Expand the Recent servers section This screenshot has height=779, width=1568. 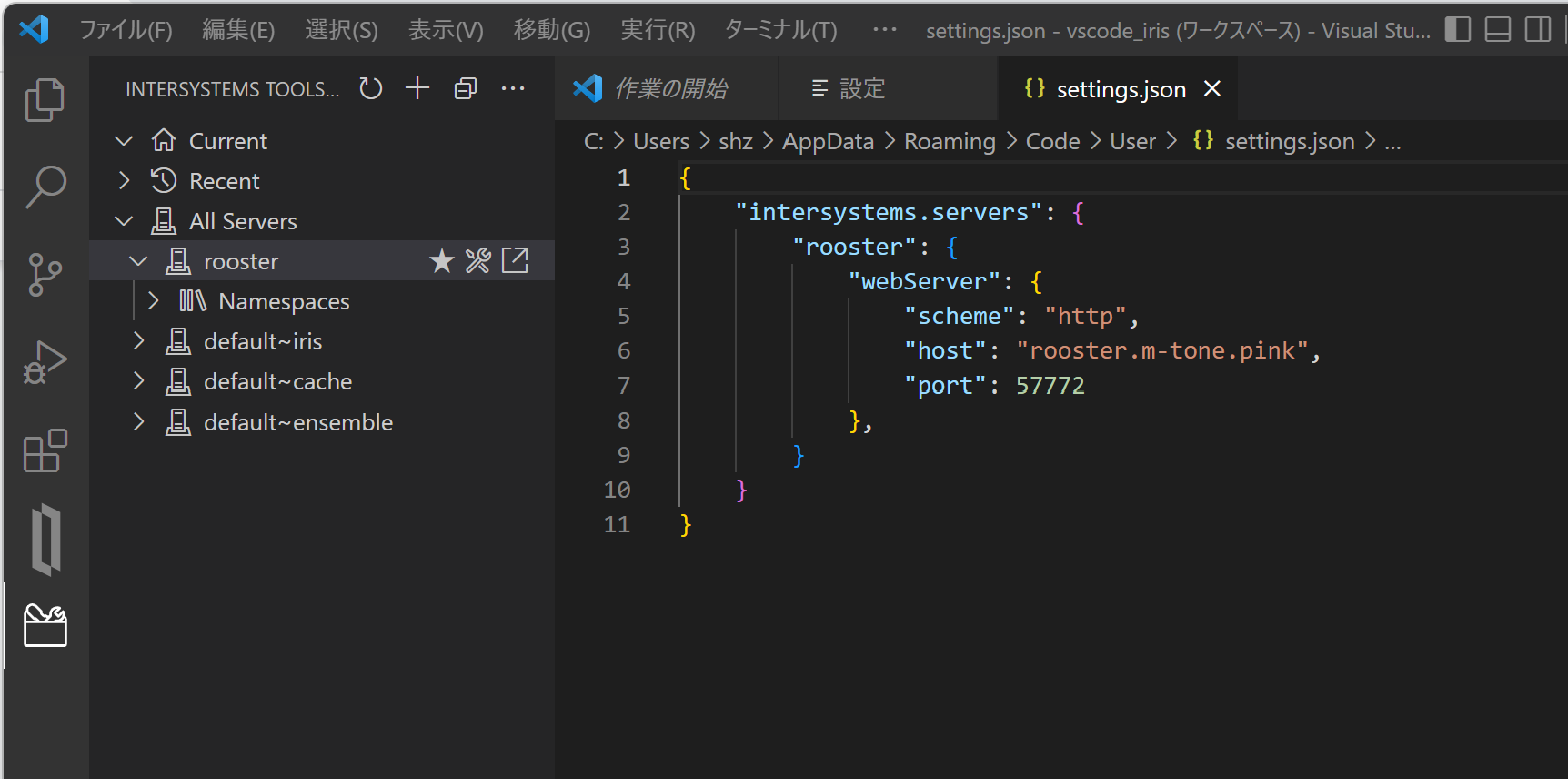[x=125, y=181]
